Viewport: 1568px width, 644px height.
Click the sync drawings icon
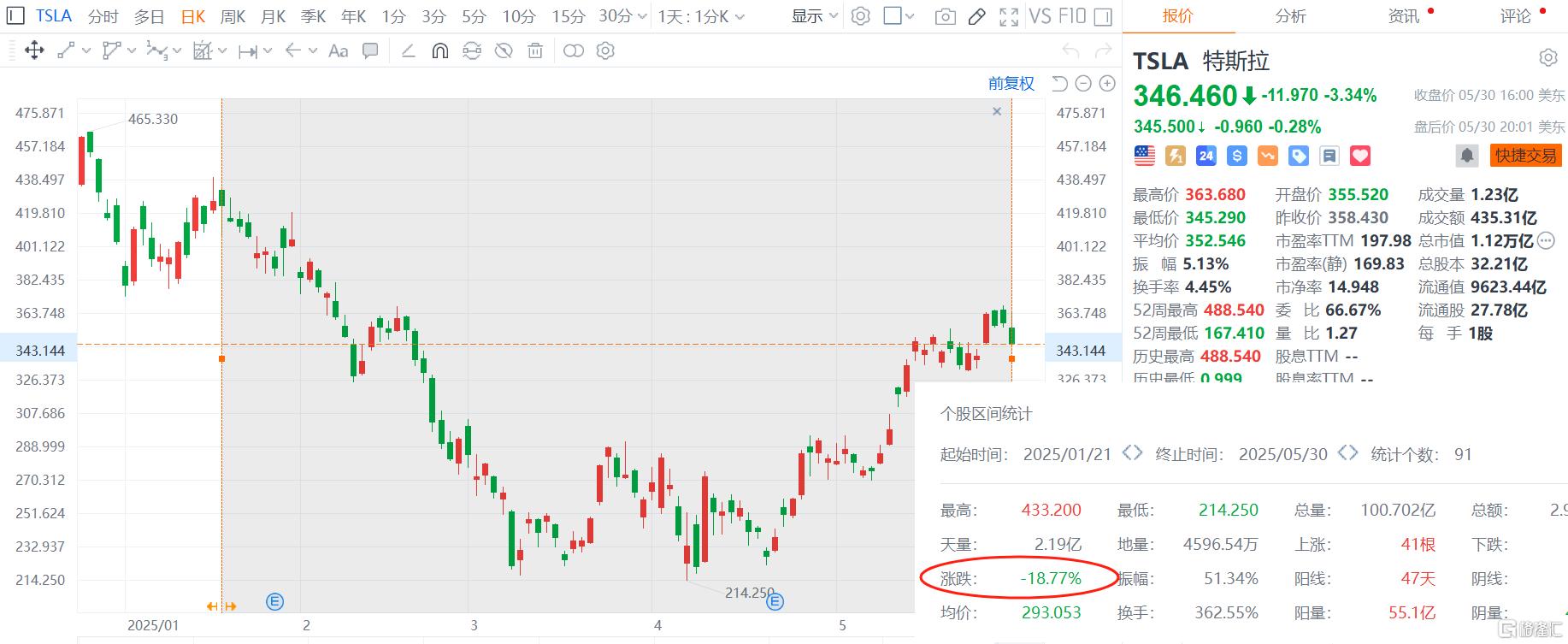tap(472, 50)
